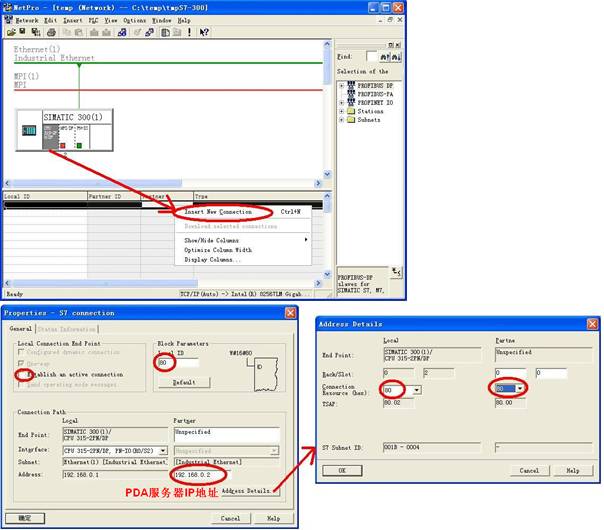Image resolution: width=604 pixels, height=530 pixels.
Task: Click the Address Details button
Action: 250,491
